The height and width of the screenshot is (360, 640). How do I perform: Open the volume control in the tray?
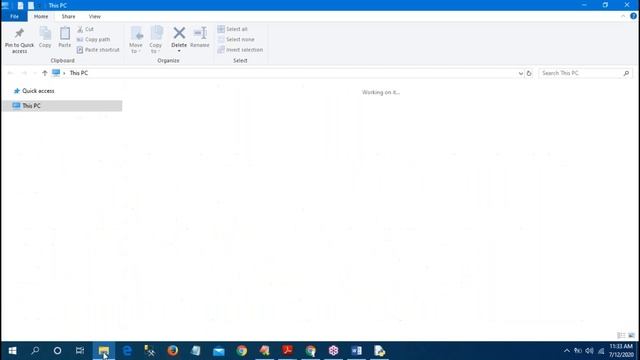coord(589,351)
